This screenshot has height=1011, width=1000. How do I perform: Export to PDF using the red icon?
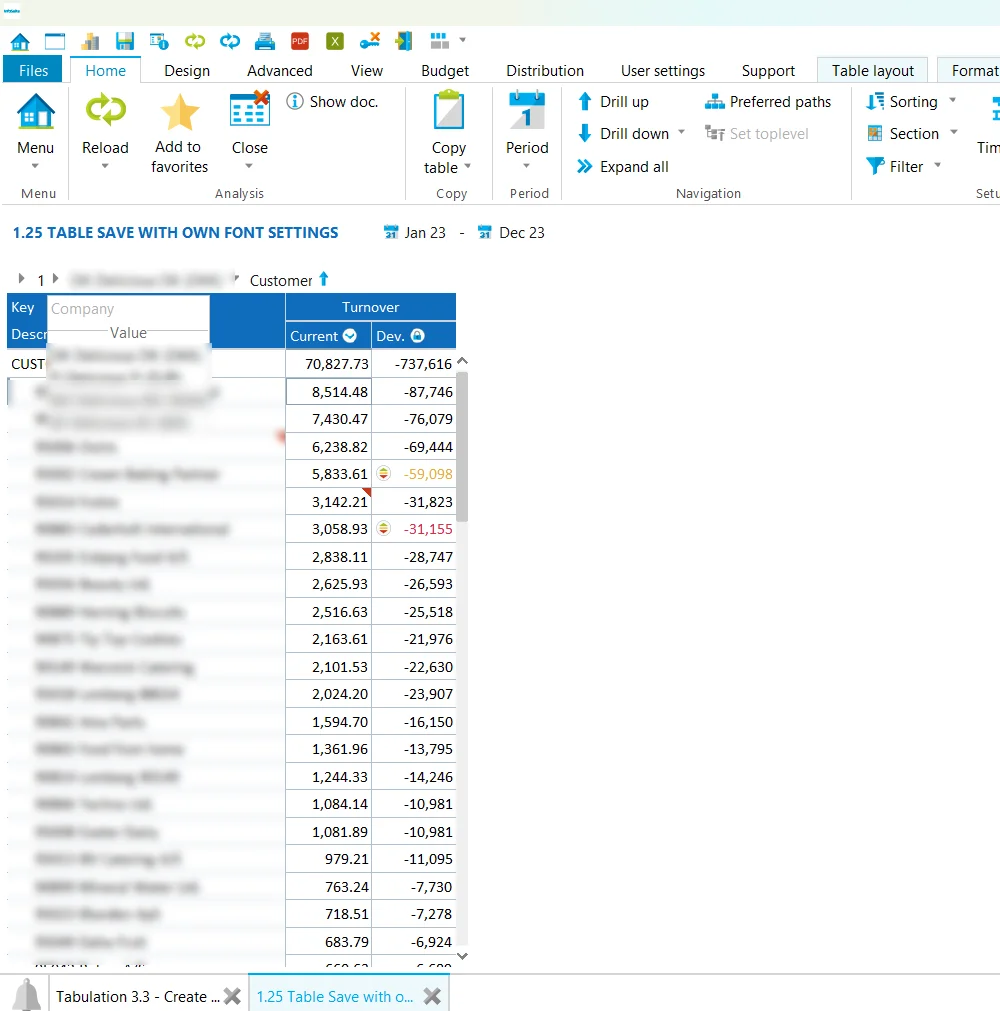coord(300,41)
